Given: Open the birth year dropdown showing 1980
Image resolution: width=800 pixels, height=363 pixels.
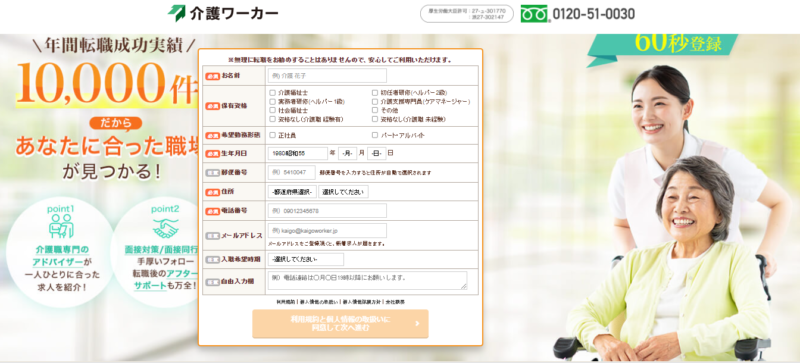Looking at the screenshot, I should tap(297, 153).
